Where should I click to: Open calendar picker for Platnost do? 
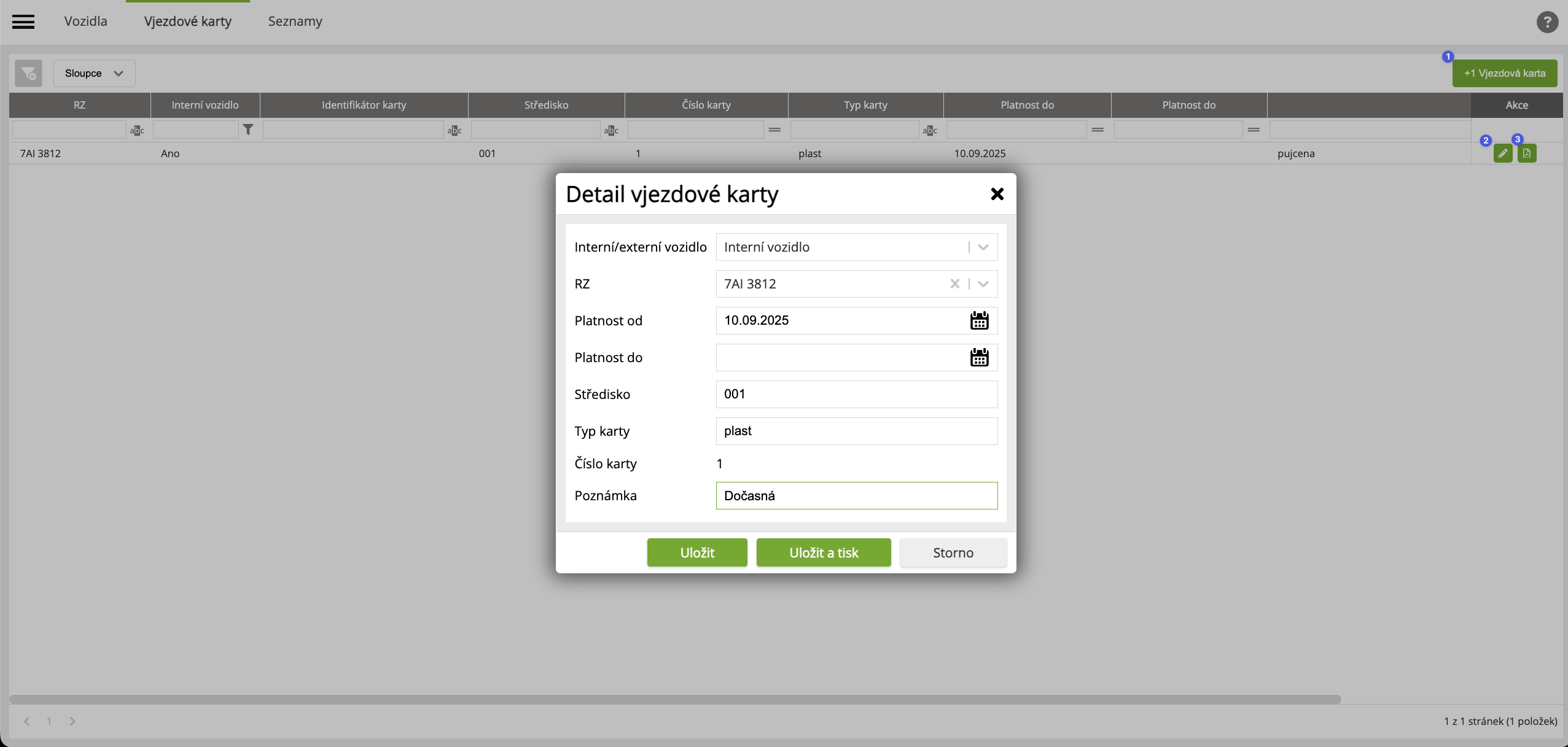pyautogui.click(x=979, y=357)
